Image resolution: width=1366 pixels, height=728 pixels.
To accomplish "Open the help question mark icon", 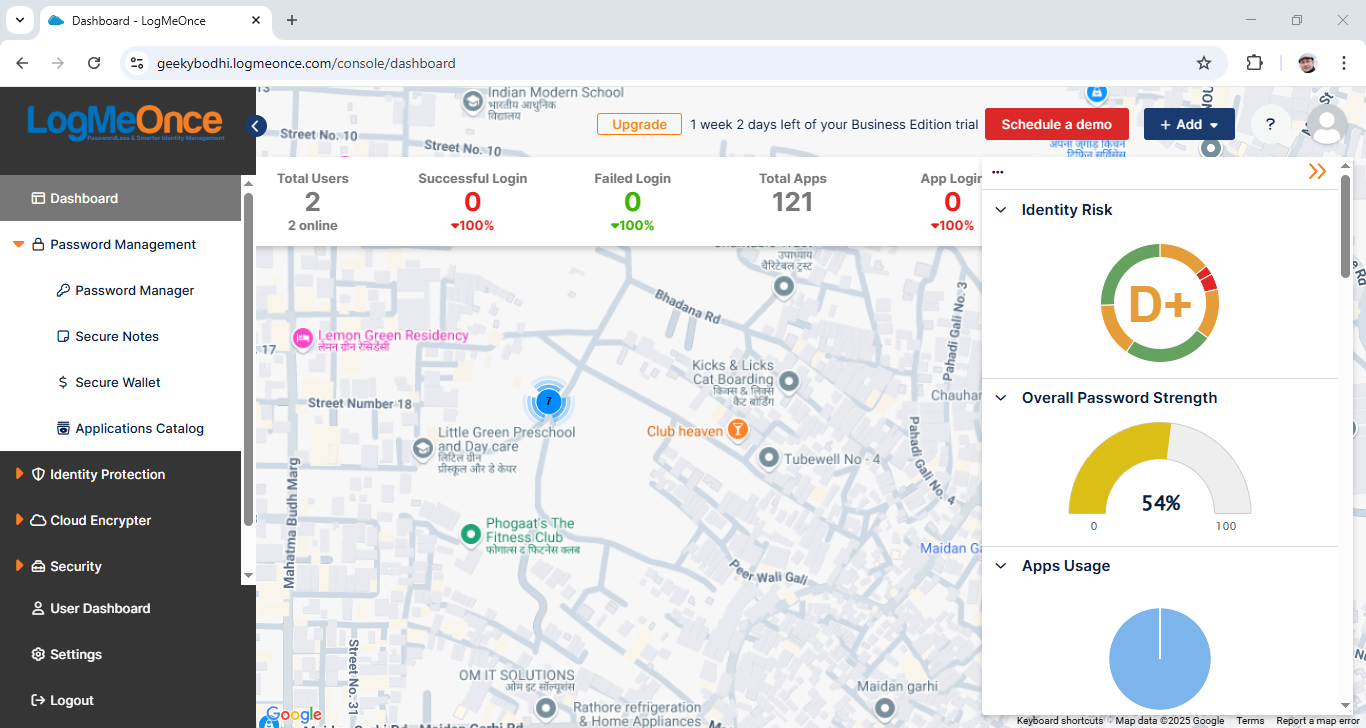I will click(x=1270, y=124).
